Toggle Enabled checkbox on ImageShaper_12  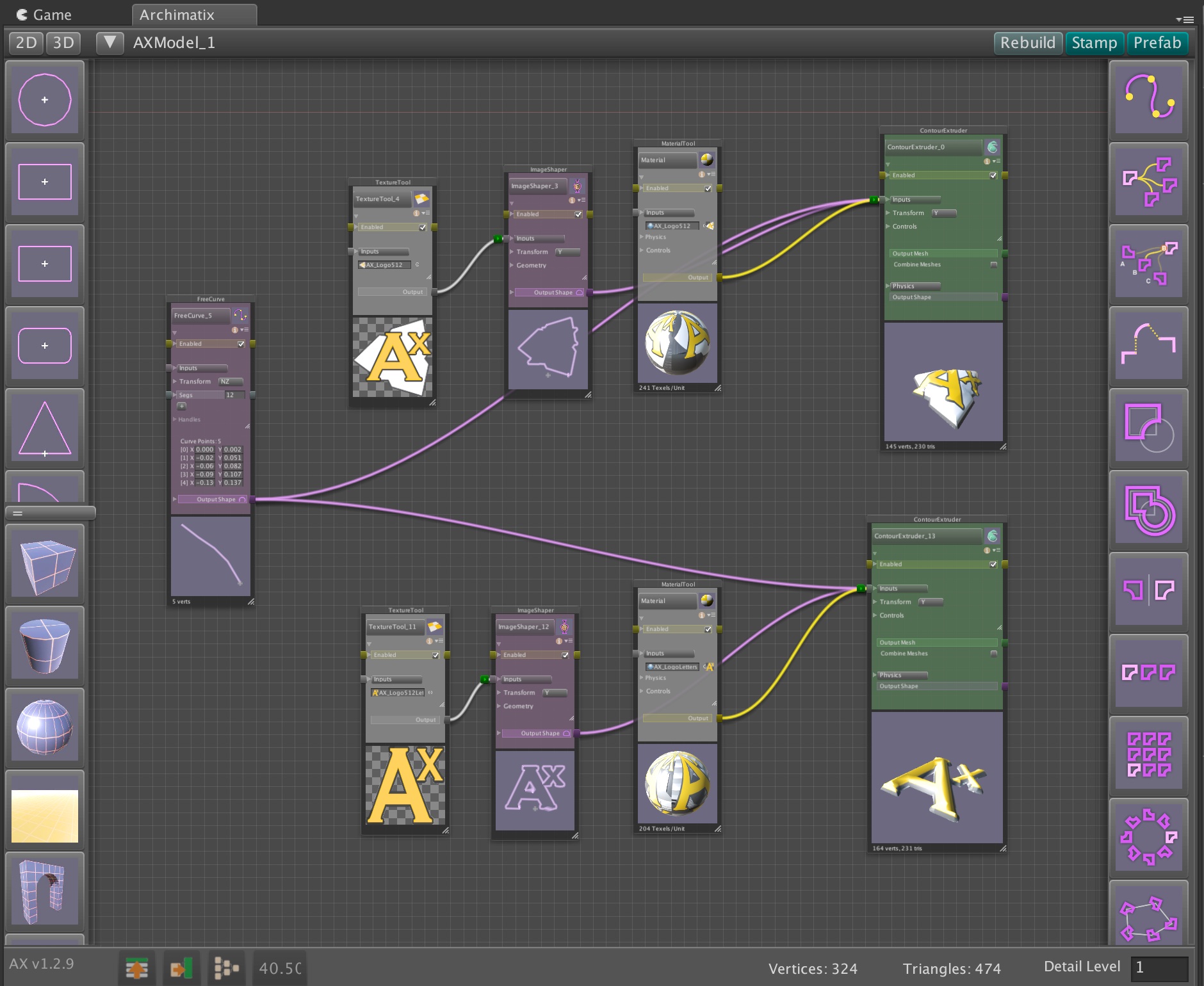565,655
